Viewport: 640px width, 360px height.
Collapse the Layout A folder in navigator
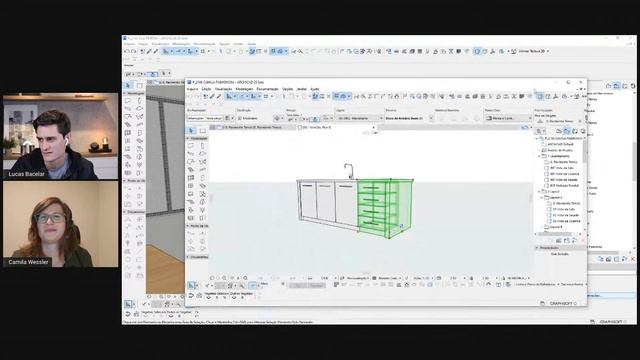click(542, 197)
